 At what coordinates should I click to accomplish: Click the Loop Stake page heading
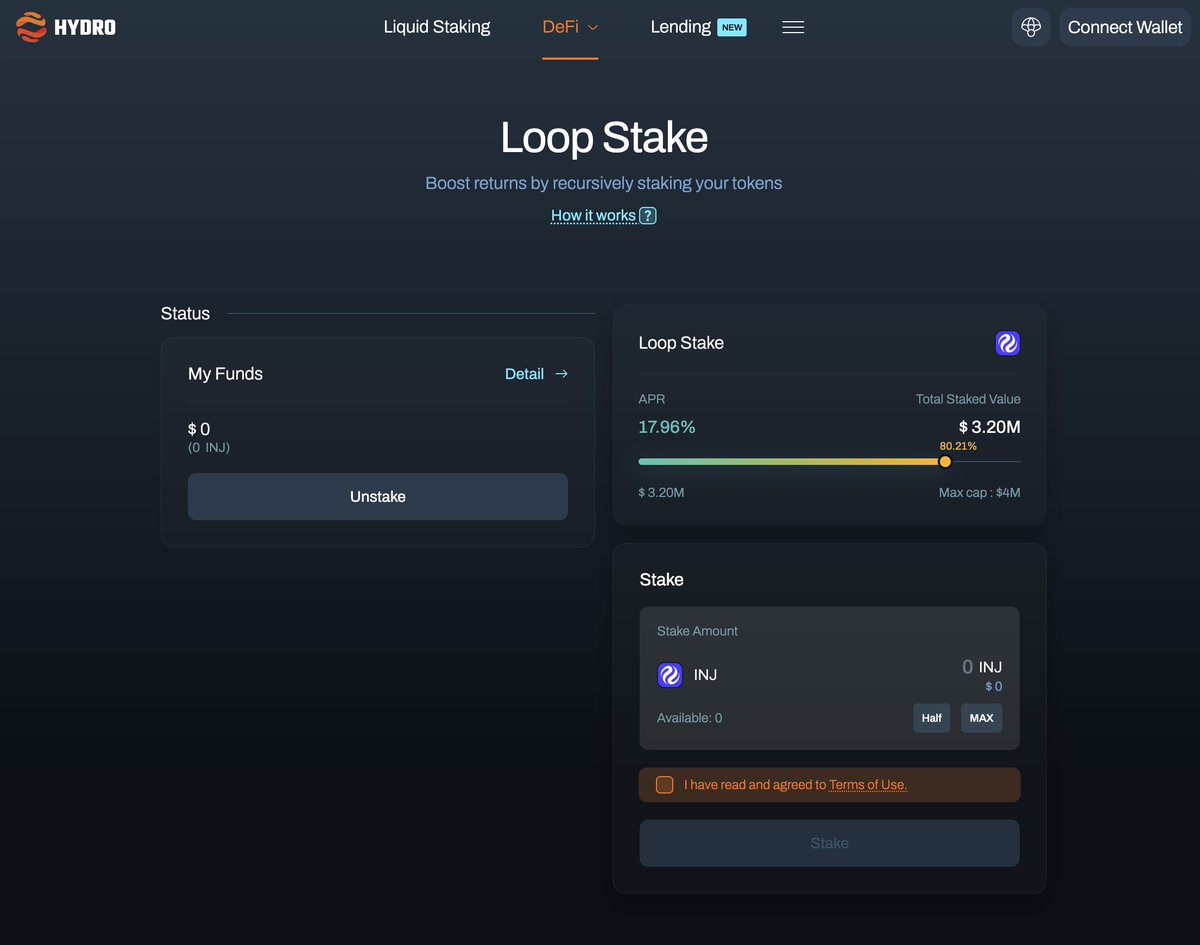pos(604,138)
